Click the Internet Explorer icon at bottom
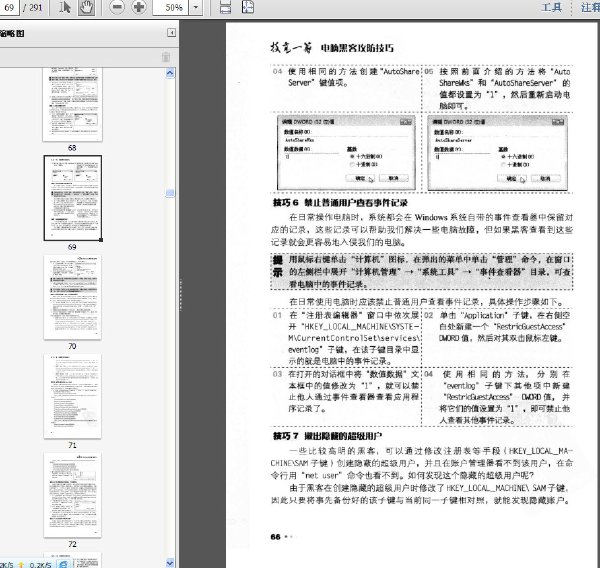 pos(63,564)
